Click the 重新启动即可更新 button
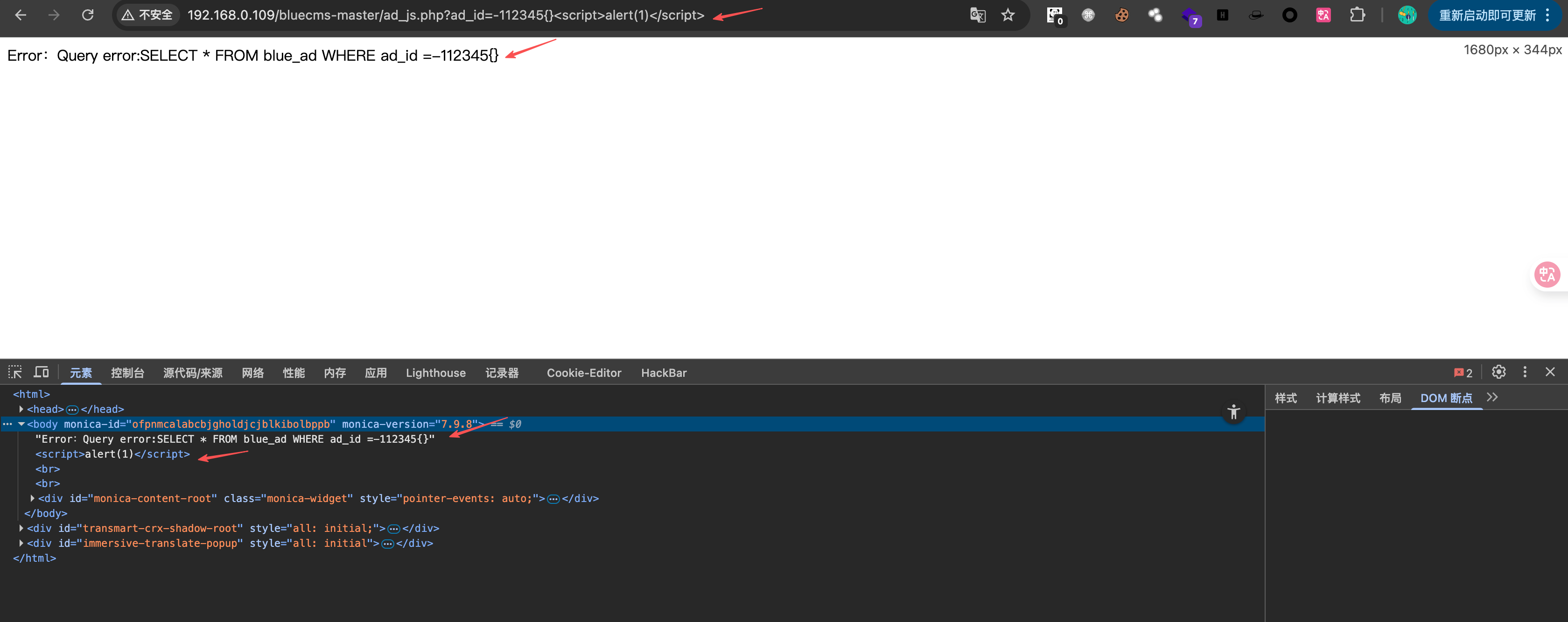The image size is (1568, 622). coord(1487,15)
